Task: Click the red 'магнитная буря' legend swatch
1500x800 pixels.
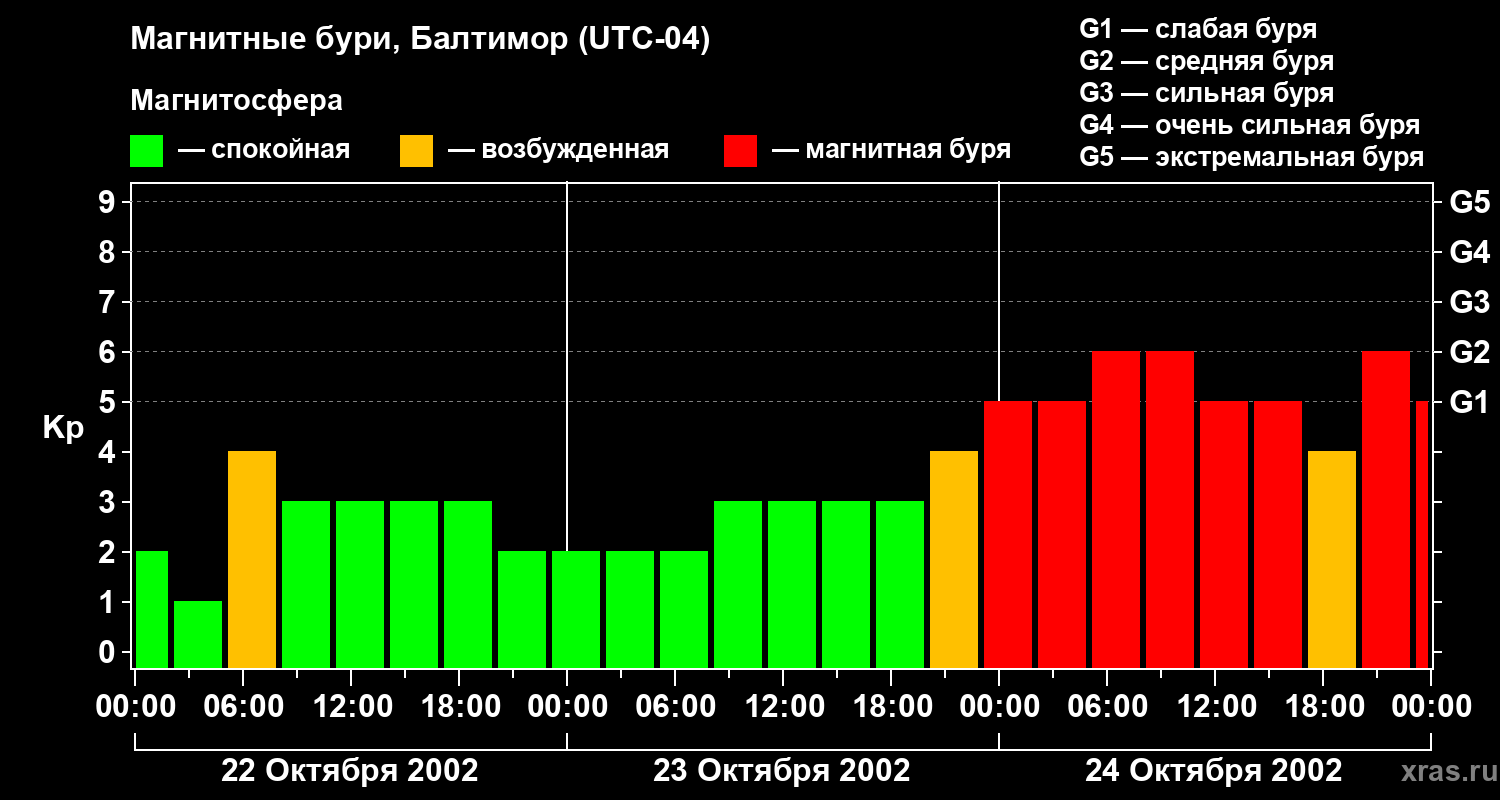Action: point(740,151)
